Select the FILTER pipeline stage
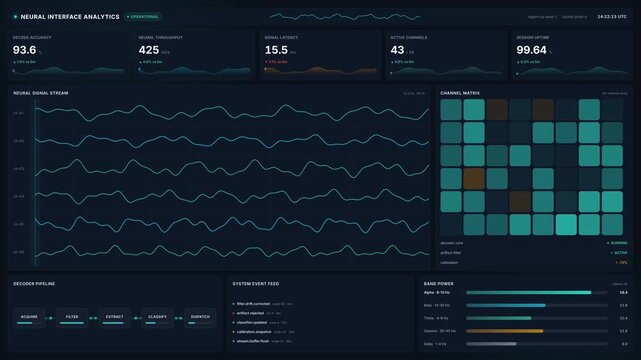This screenshot has height=360, width=641. coord(72,318)
